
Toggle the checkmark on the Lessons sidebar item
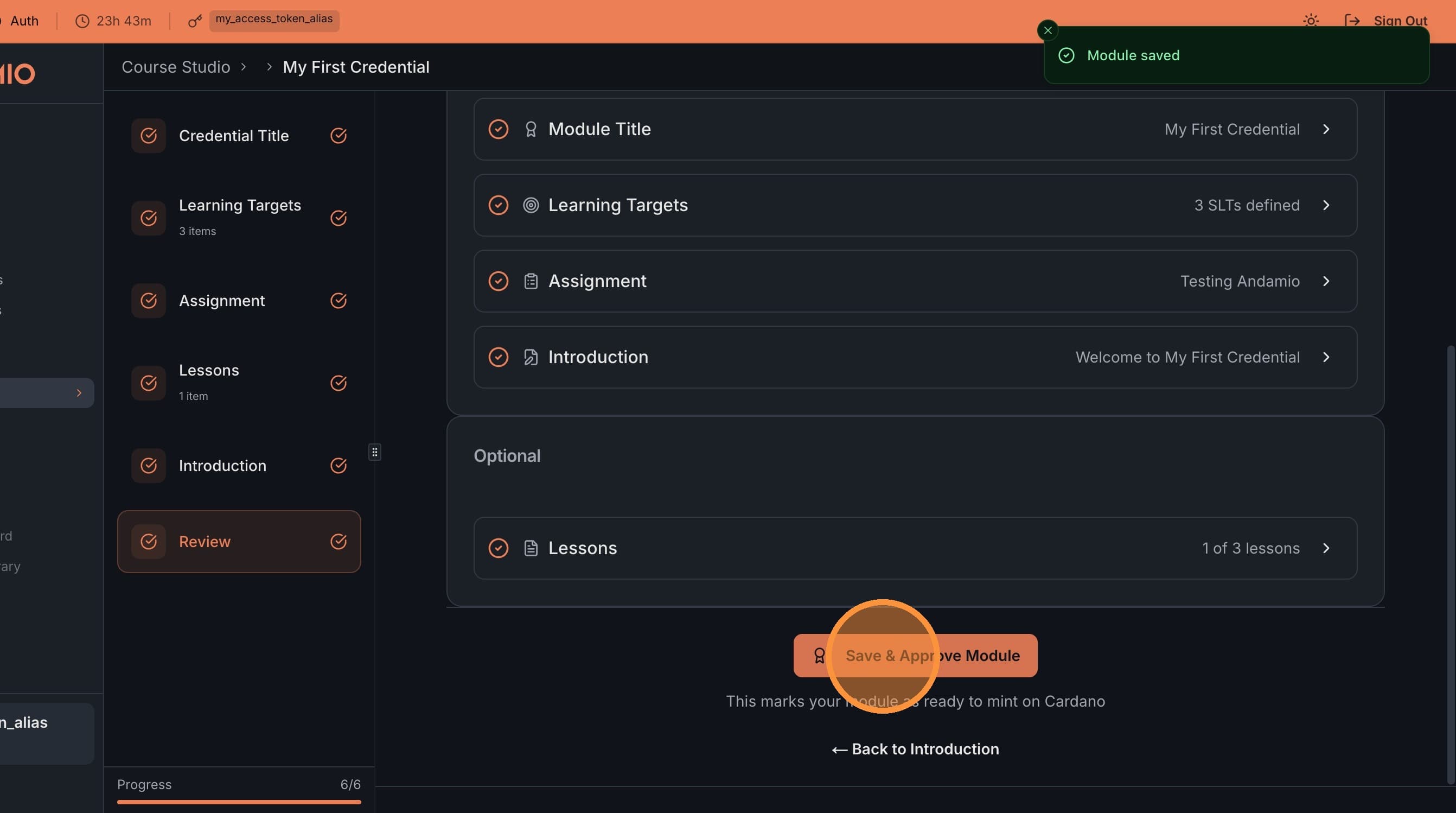pyautogui.click(x=339, y=383)
